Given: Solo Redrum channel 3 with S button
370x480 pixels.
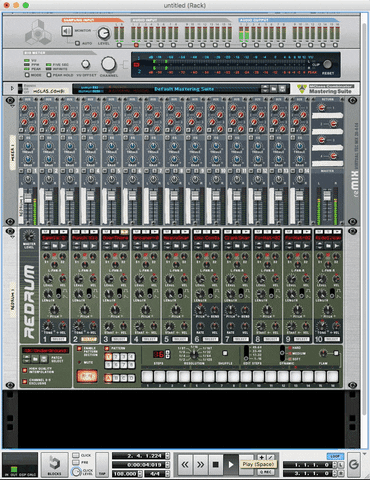Looking at the screenshot, I should [x=115, y=231].
